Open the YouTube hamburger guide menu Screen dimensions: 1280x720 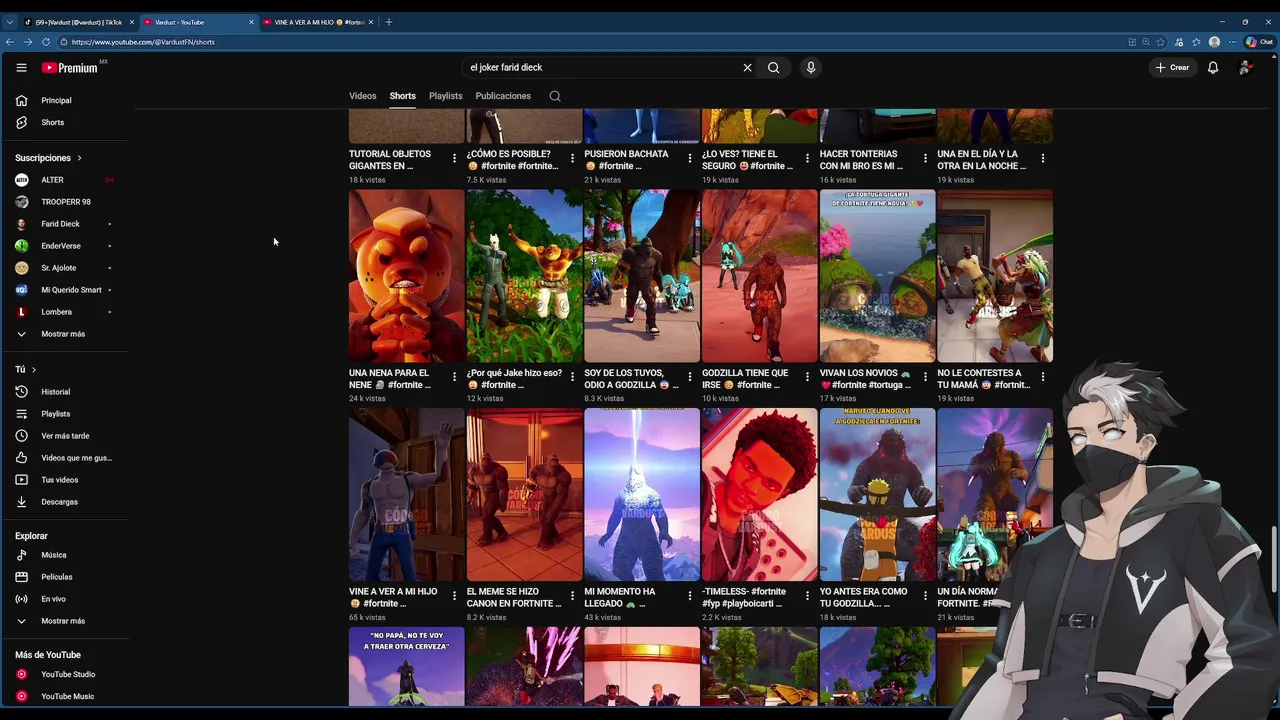click(21, 67)
